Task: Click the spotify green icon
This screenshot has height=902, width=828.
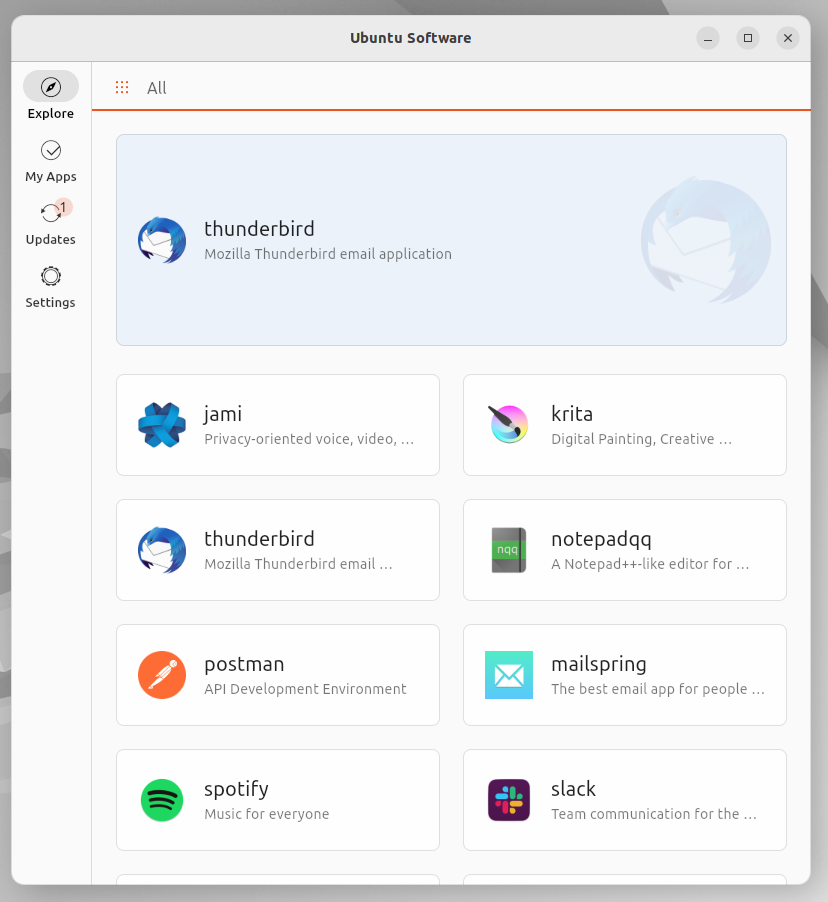Action: pyautogui.click(x=162, y=800)
